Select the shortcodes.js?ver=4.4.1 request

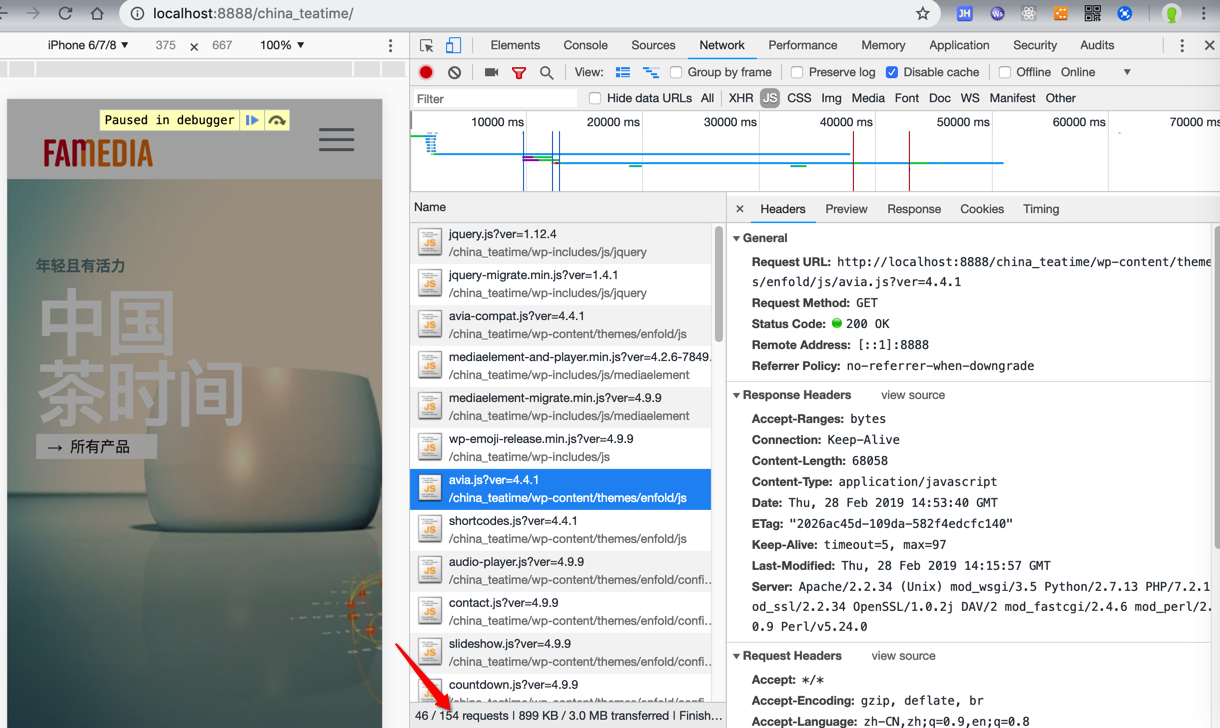(561, 530)
